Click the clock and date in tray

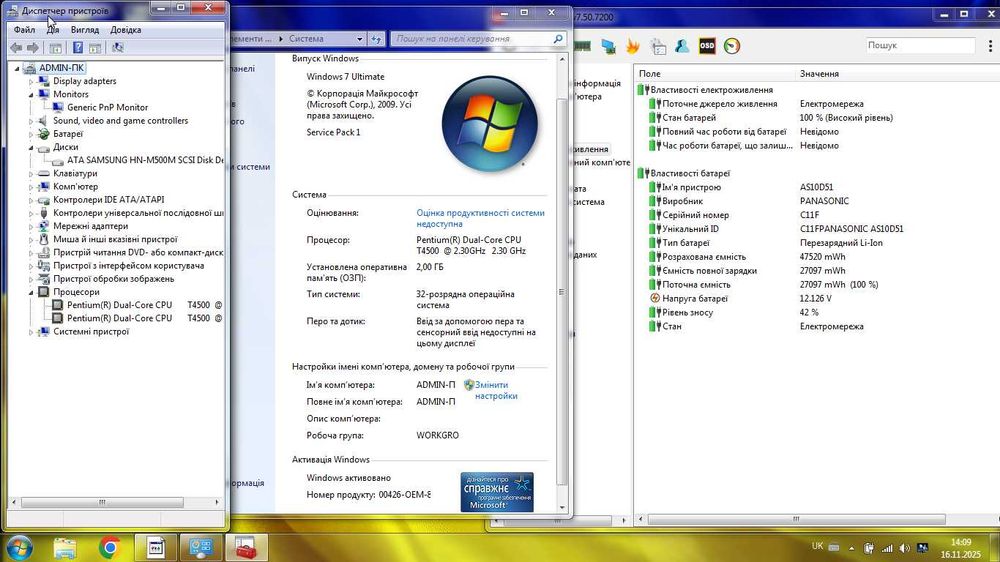(x=960, y=549)
